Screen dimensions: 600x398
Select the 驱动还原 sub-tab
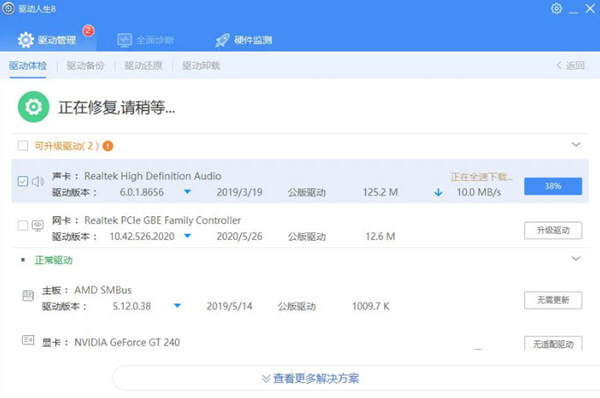[x=143, y=66]
